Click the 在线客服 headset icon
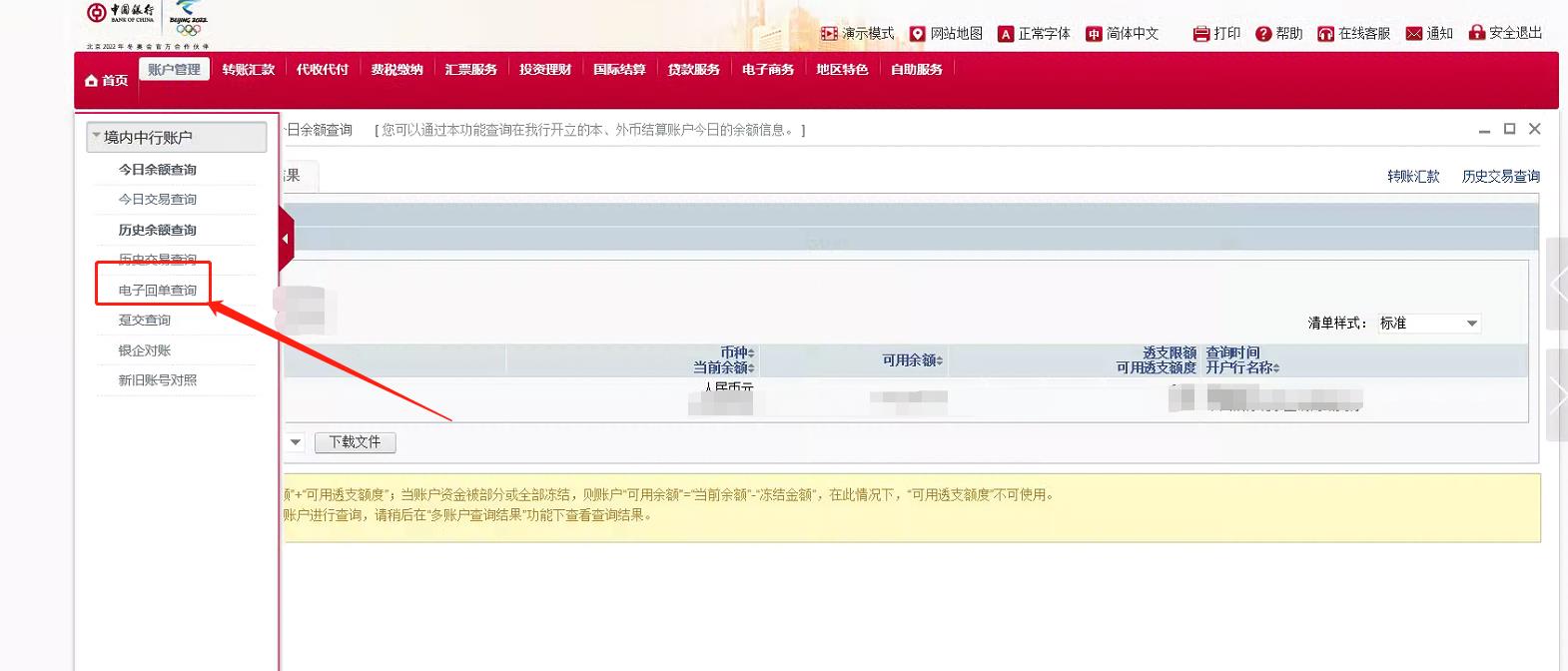The height and width of the screenshot is (671, 1568). [x=1325, y=34]
